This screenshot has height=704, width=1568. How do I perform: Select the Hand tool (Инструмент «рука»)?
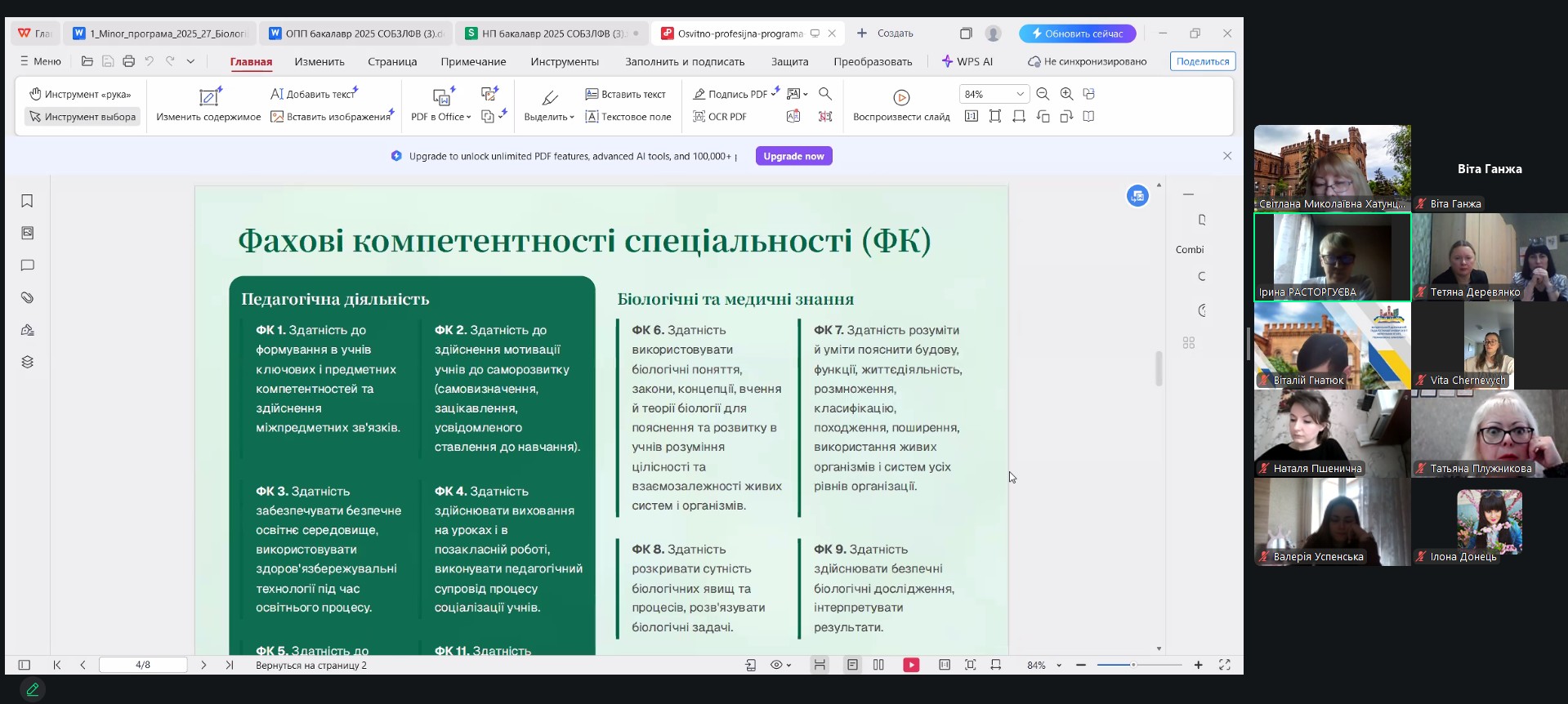pos(80,94)
